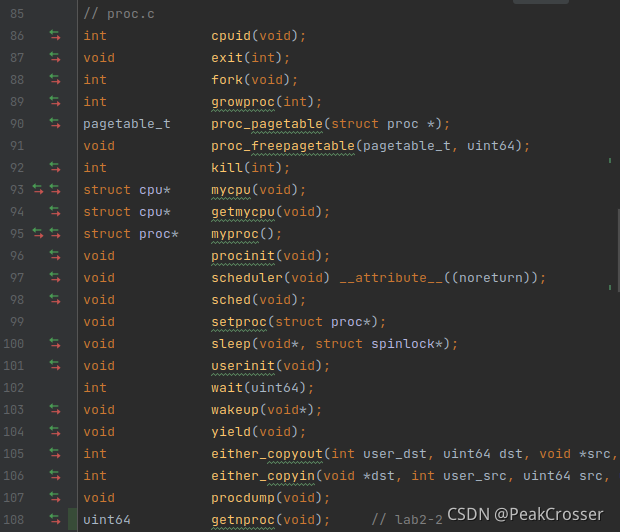The image size is (620, 532).
Task: Click the fork function name
Action: tap(227, 80)
